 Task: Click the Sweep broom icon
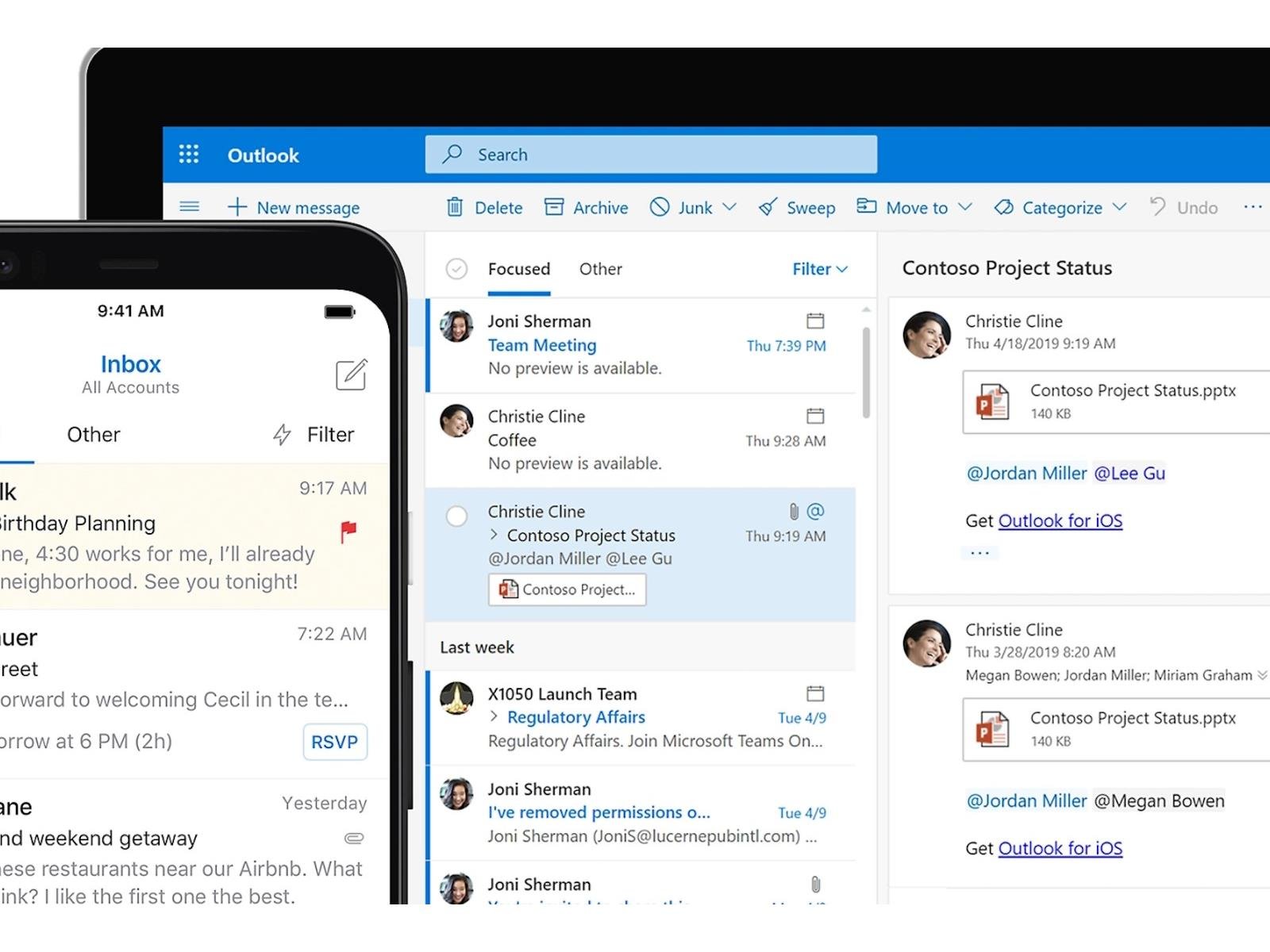[x=768, y=207]
